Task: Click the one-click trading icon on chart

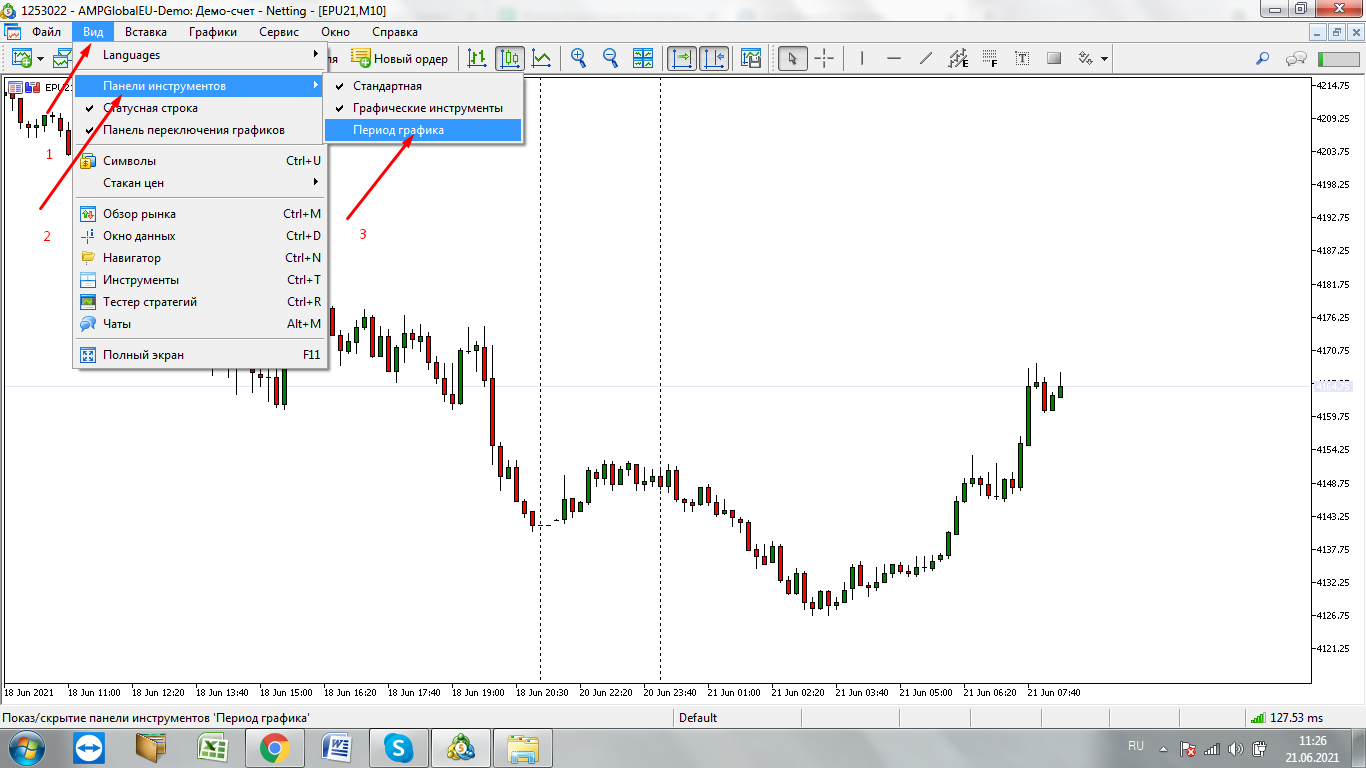Action: [16, 88]
